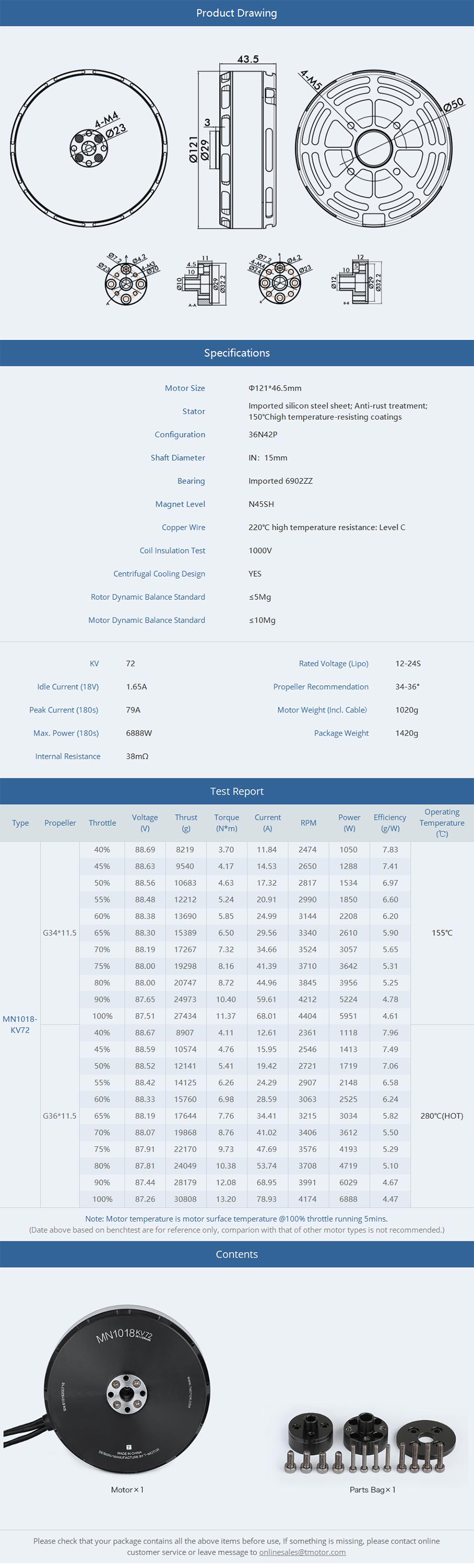Click the Peak Current value 79A
The width and height of the screenshot is (474, 1568).
click(133, 710)
